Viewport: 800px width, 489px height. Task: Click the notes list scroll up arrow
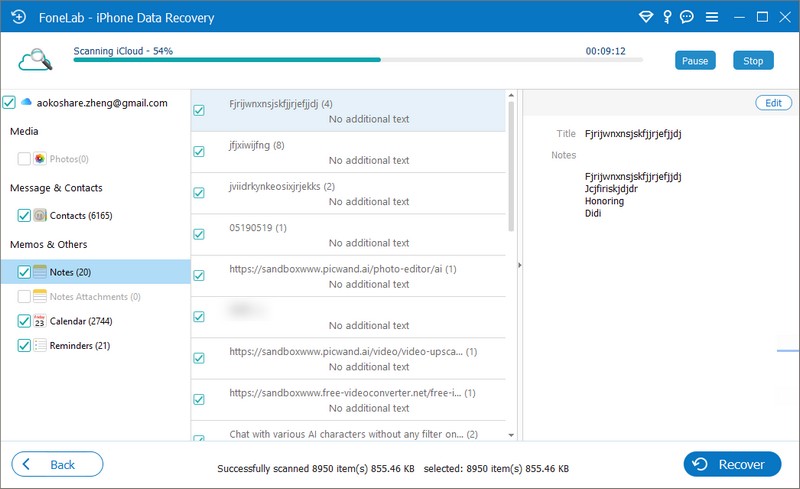tap(511, 95)
